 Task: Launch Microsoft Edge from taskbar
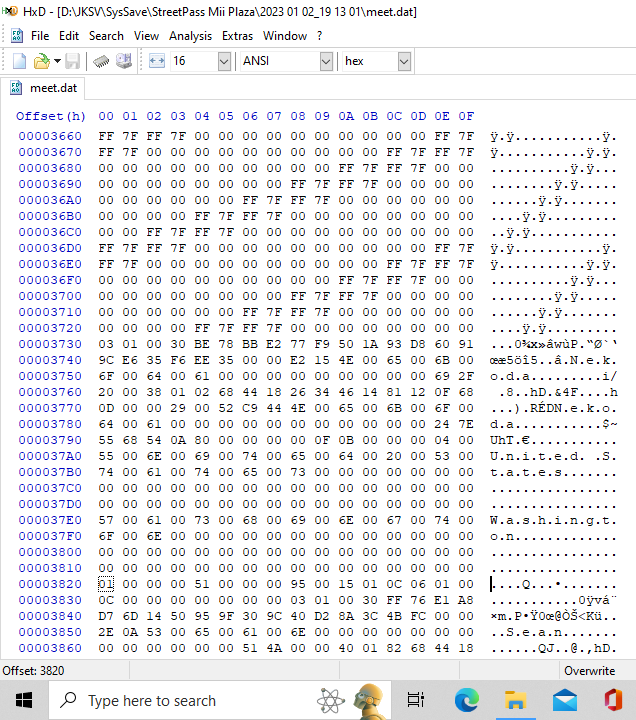[x=467, y=700]
